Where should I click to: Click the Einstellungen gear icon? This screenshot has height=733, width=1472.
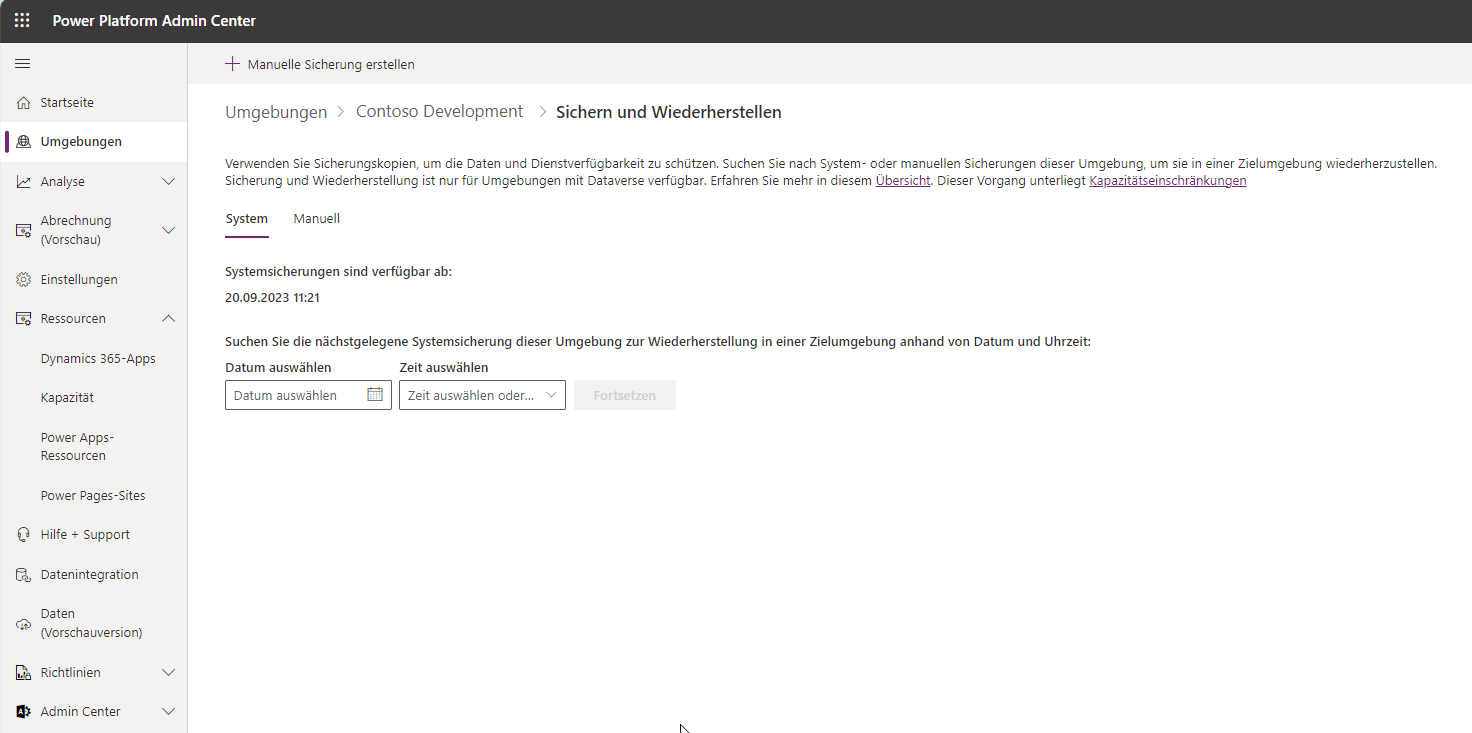(24, 280)
